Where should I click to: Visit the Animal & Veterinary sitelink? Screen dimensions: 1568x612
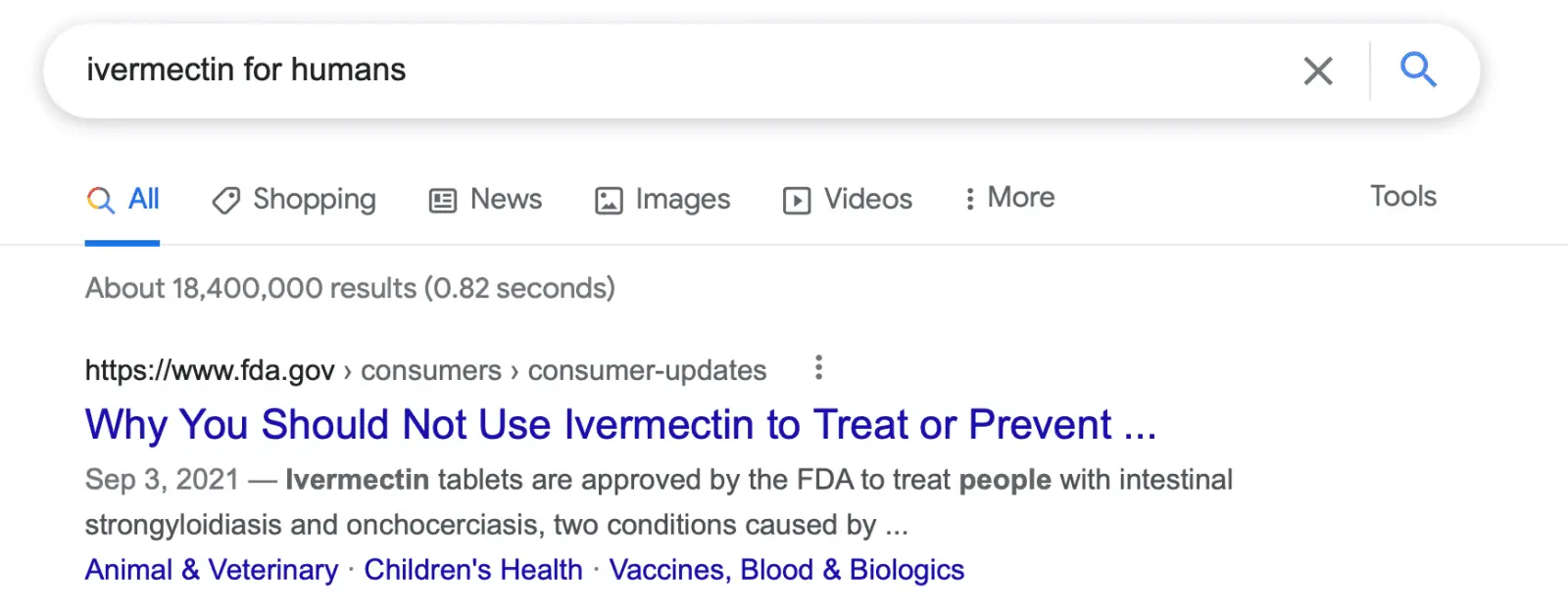pos(211,570)
